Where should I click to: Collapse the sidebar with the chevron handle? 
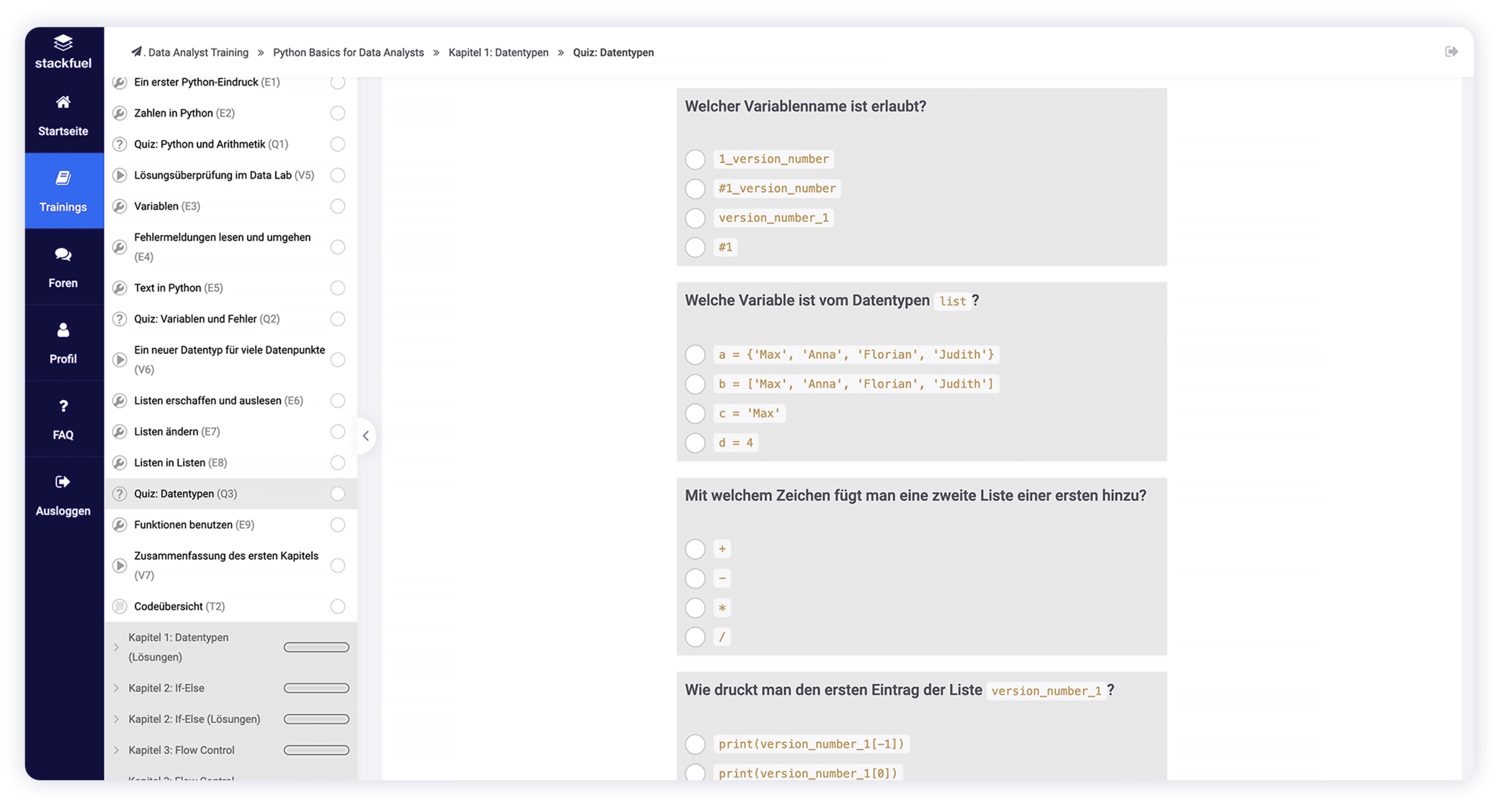coord(366,436)
